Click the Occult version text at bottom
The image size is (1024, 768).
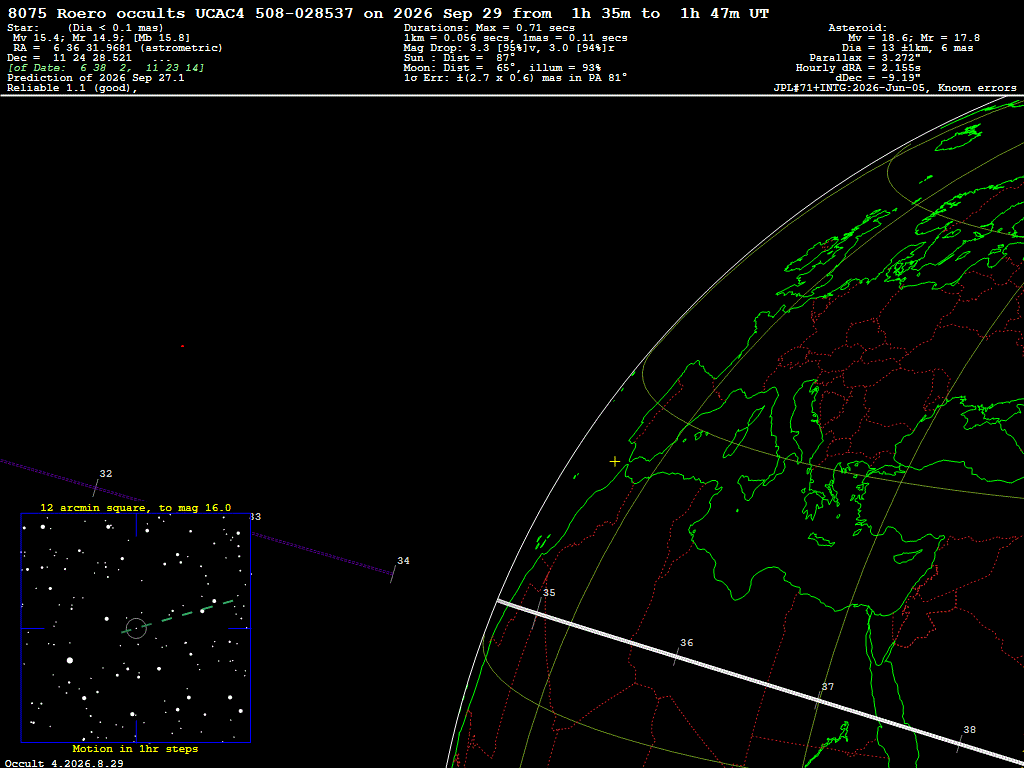tap(64, 763)
